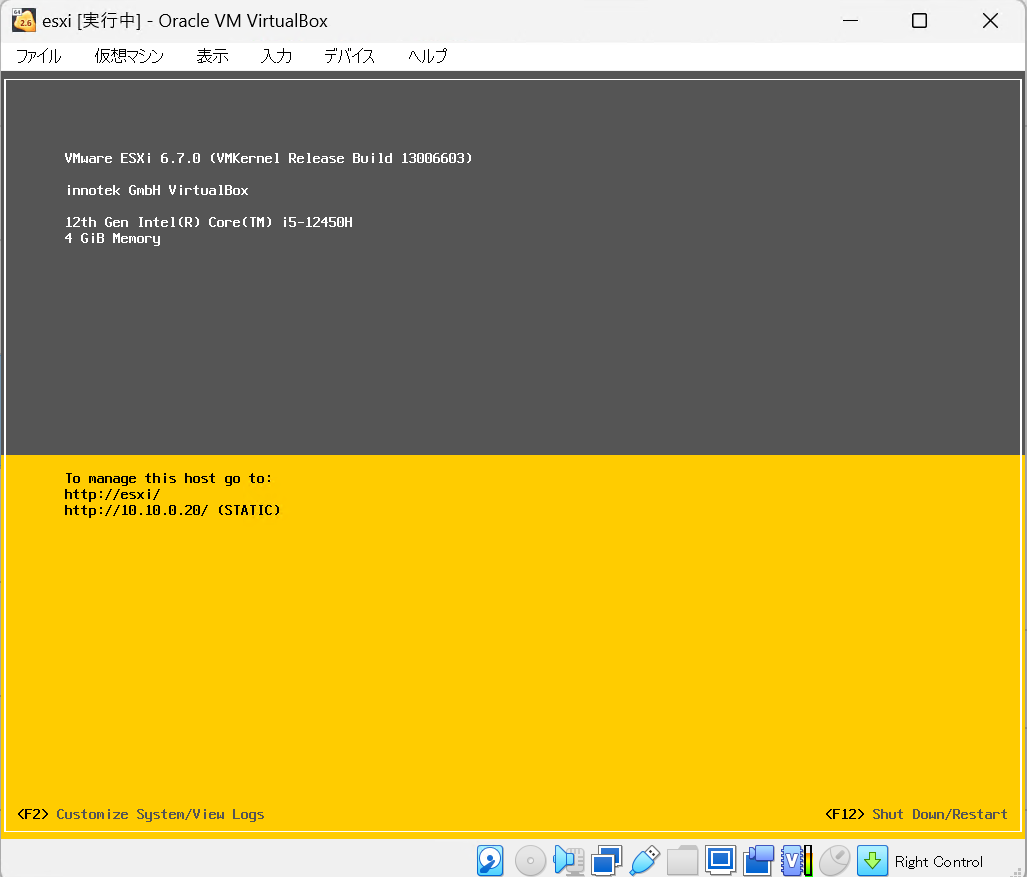
Task: Open the 仮想マシン menu
Action: click(129, 56)
